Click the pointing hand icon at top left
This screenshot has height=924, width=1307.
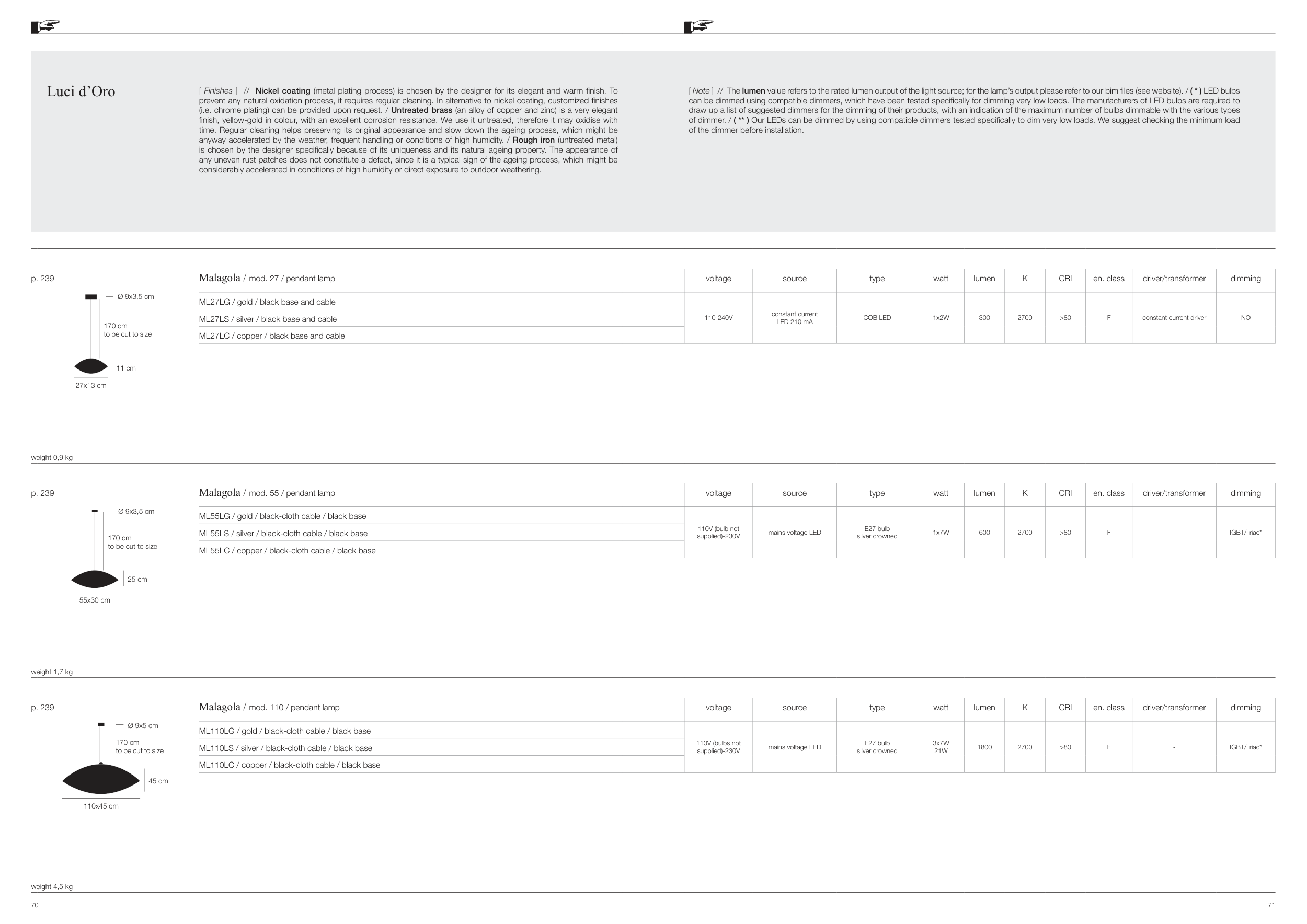[45, 26]
